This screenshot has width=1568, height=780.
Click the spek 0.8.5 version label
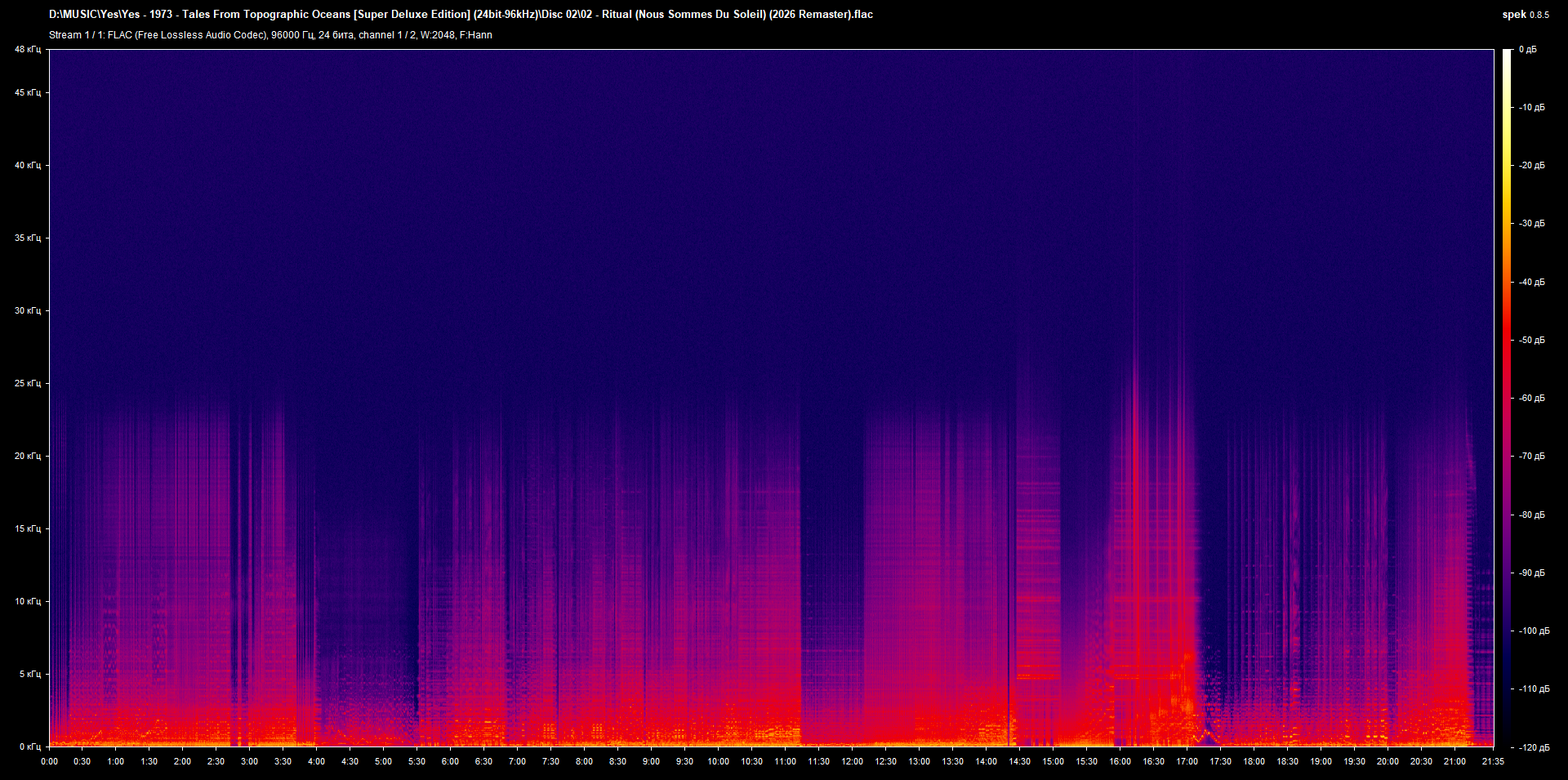click(1526, 15)
